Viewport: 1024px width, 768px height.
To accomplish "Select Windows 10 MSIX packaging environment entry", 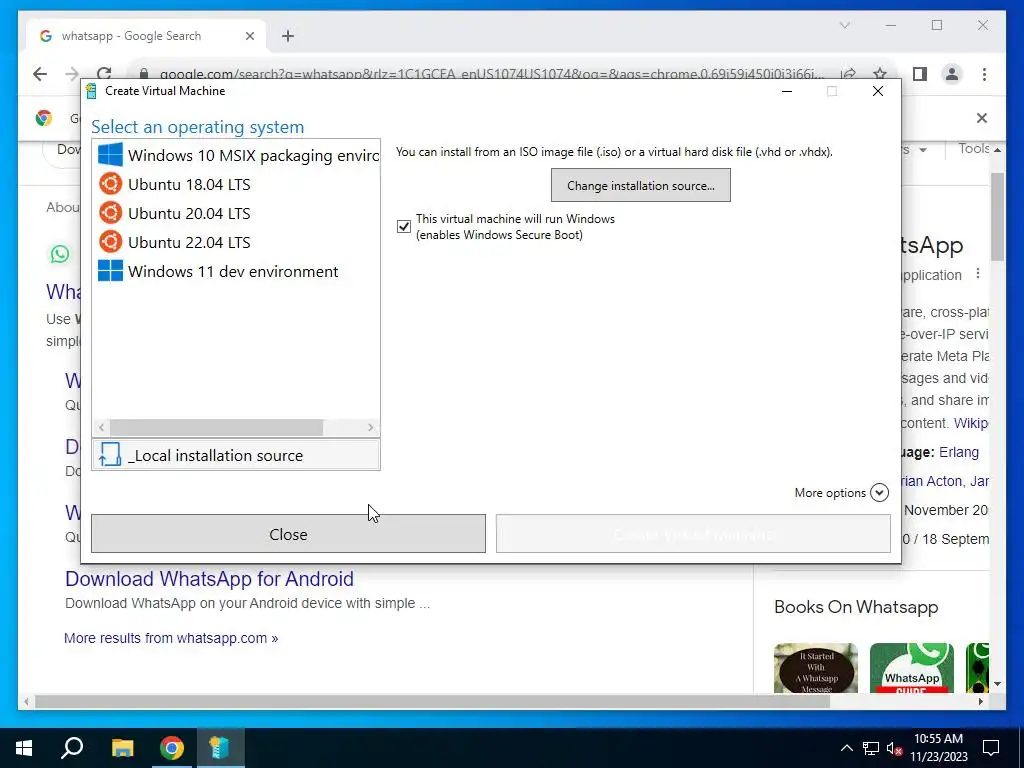I will (236, 155).
